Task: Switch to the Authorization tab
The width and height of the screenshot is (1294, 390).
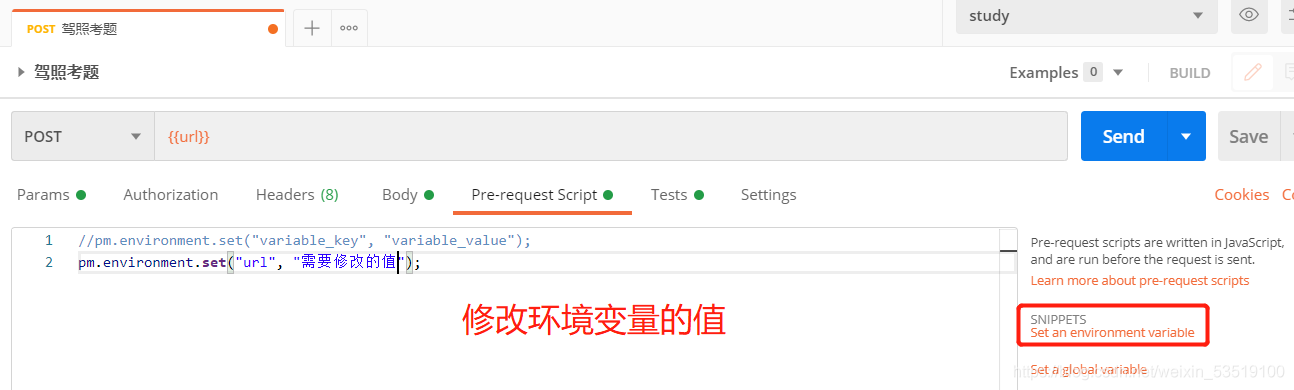Action: point(170,195)
